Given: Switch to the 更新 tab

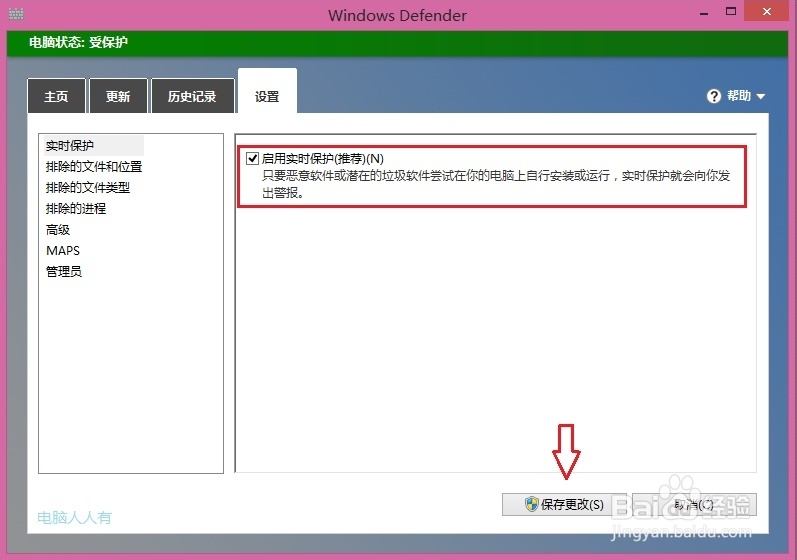Looking at the screenshot, I should pyautogui.click(x=118, y=96).
